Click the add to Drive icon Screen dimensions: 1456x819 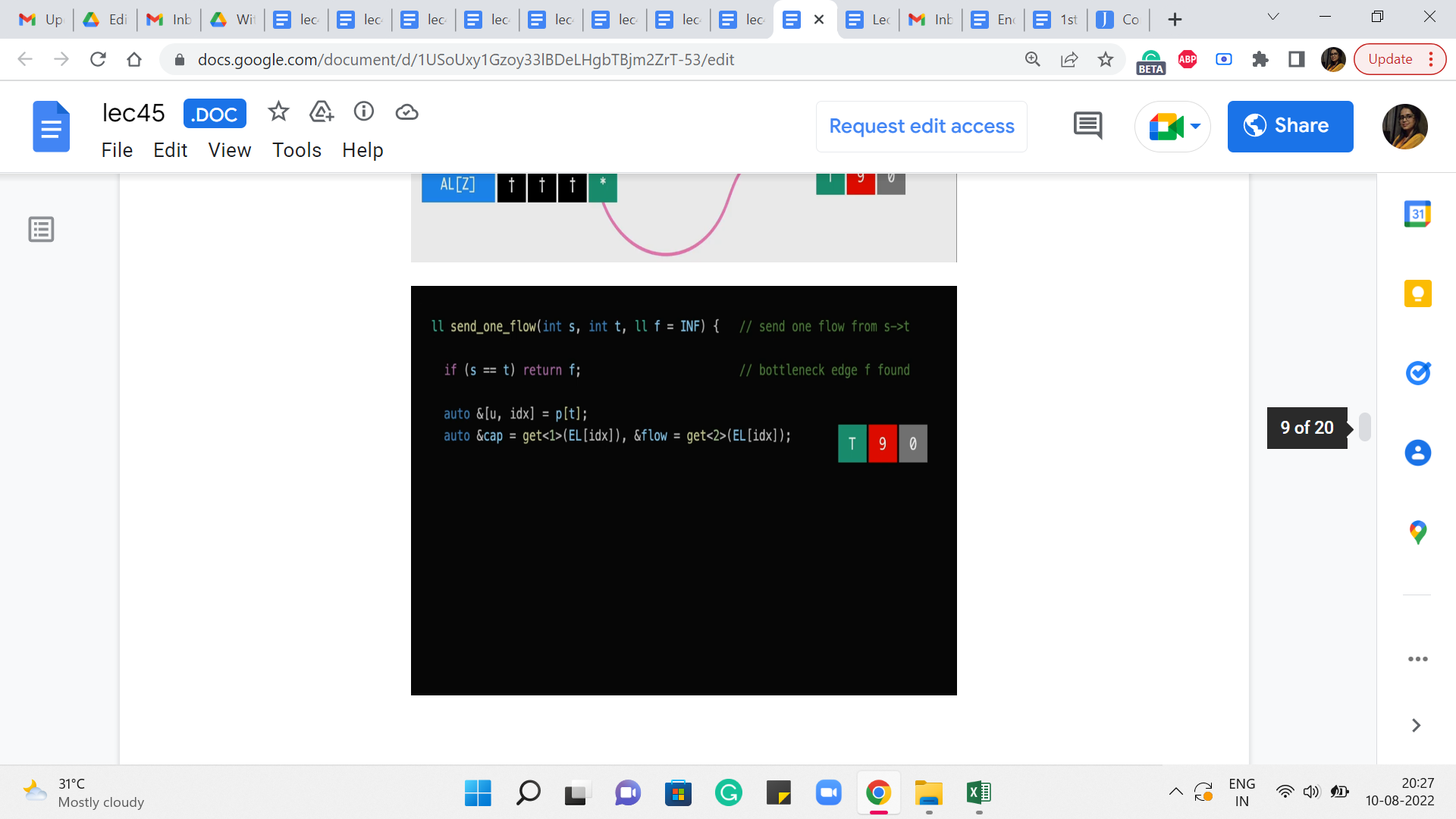pyautogui.click(x=322, y=112)
